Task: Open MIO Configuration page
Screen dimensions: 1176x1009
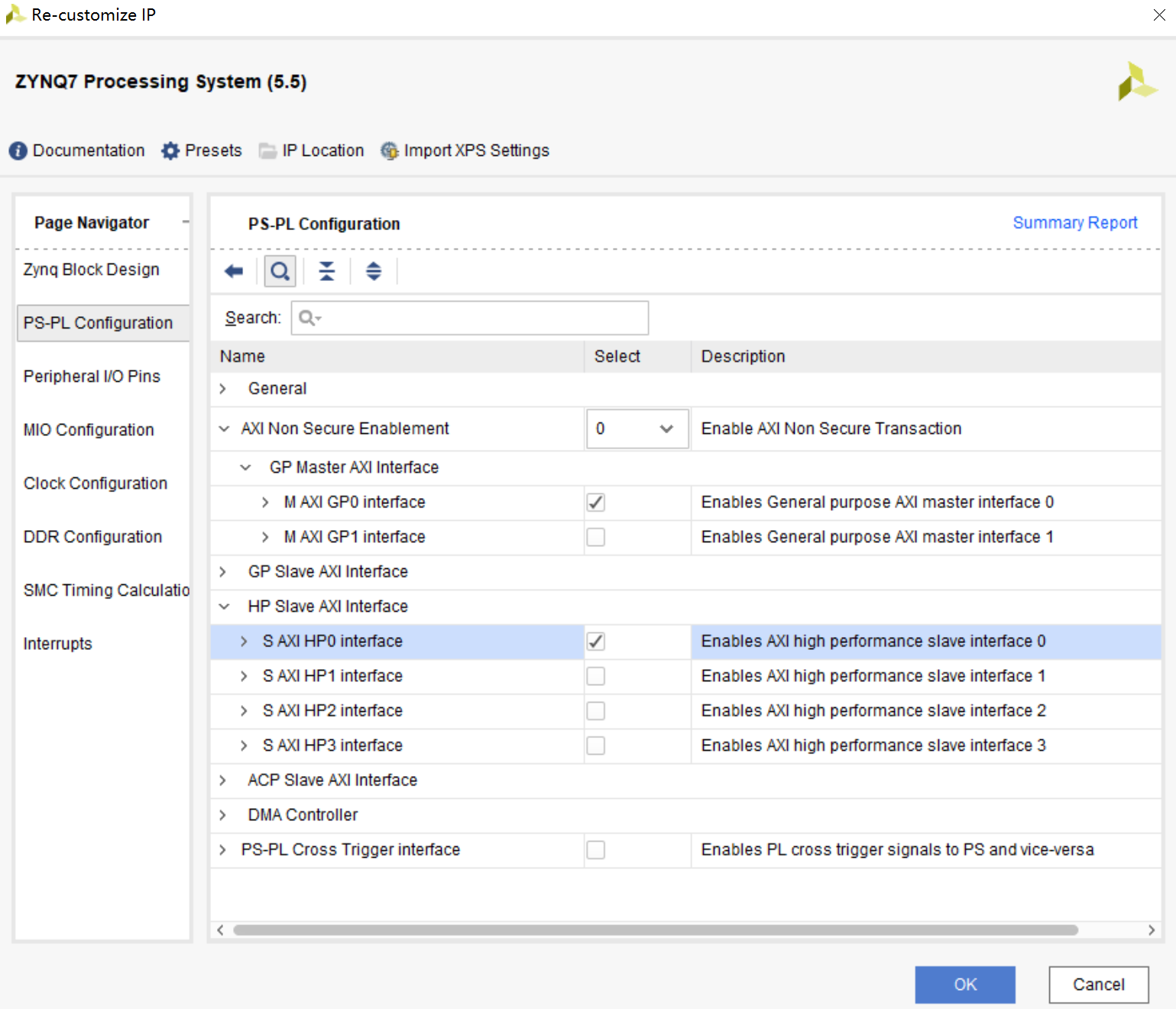Action: tap(89, 430)
